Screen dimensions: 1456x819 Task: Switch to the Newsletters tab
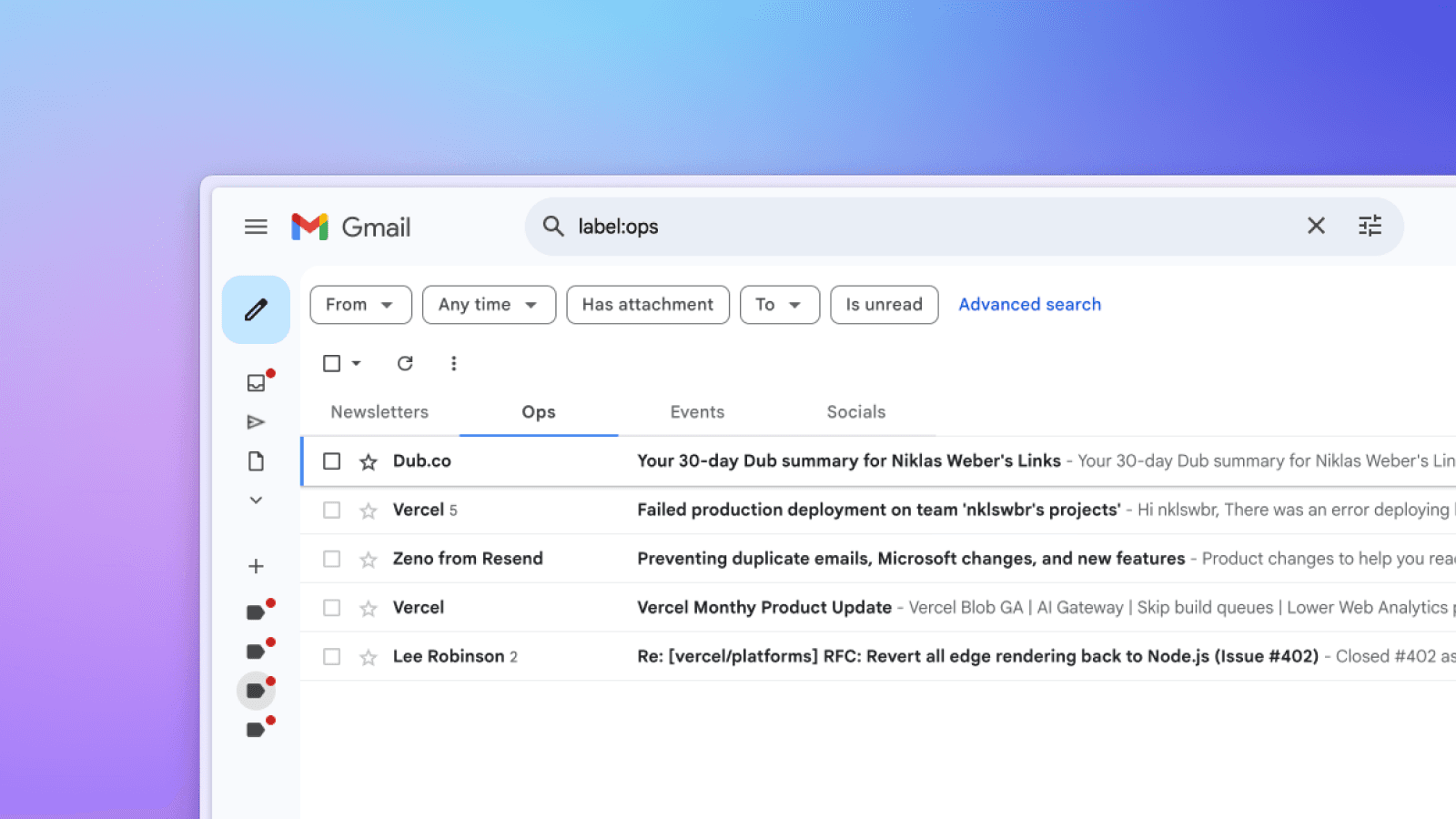tap(379, 412)
